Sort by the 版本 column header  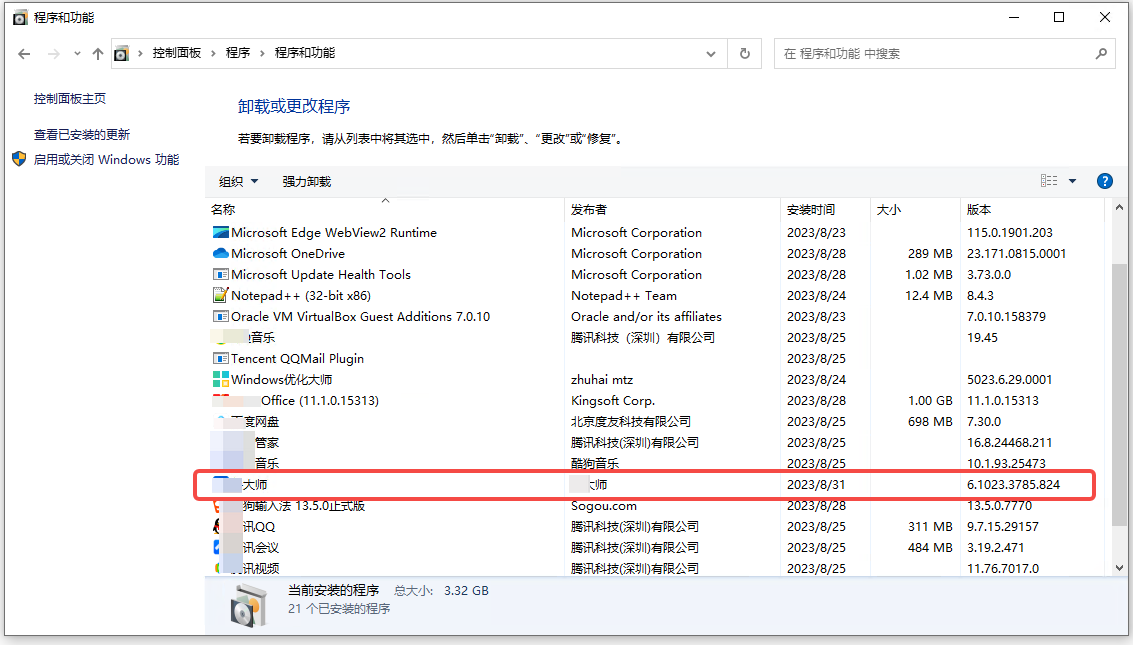click(x=1032, y=209)
